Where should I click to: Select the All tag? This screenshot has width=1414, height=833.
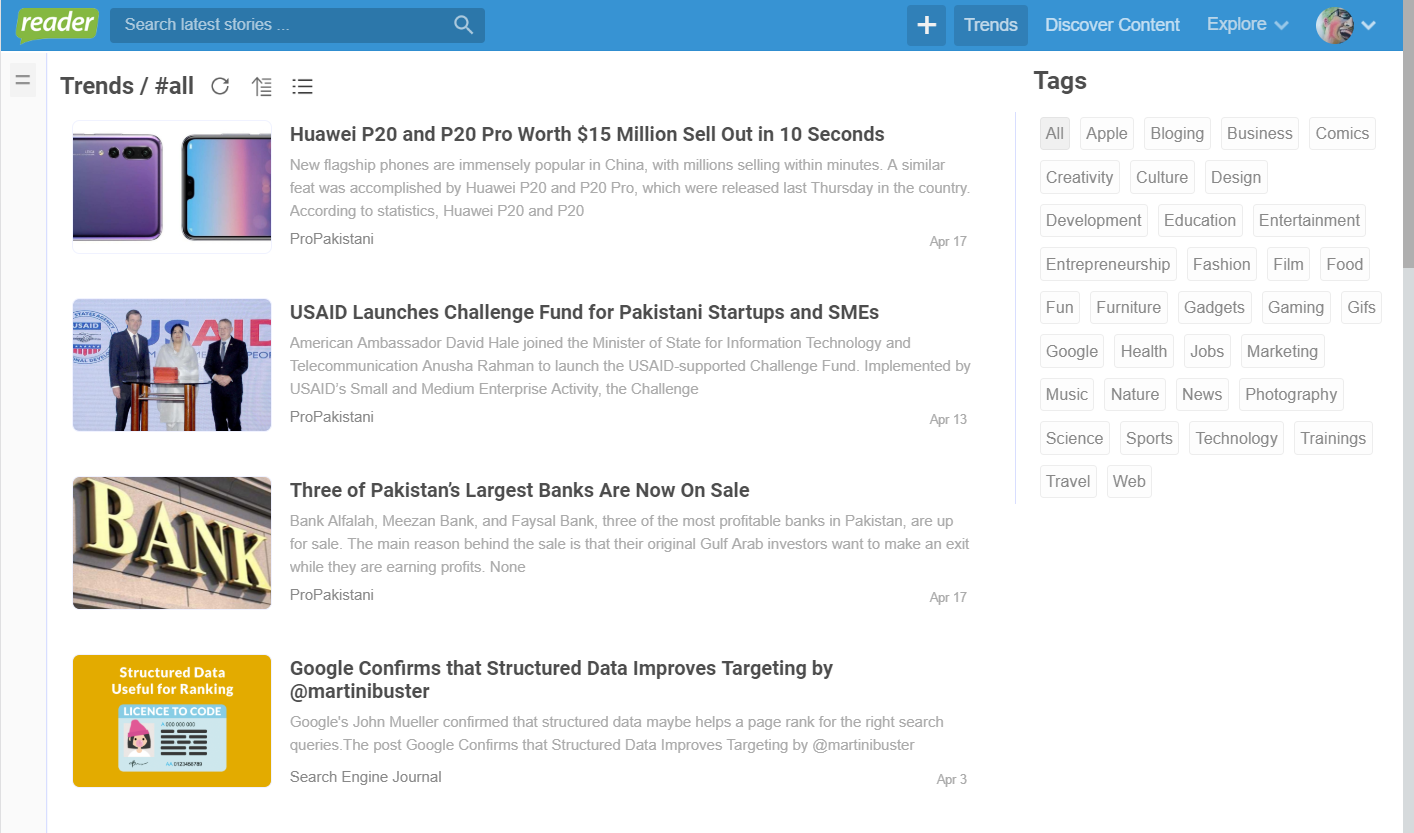pos(1055,133)
